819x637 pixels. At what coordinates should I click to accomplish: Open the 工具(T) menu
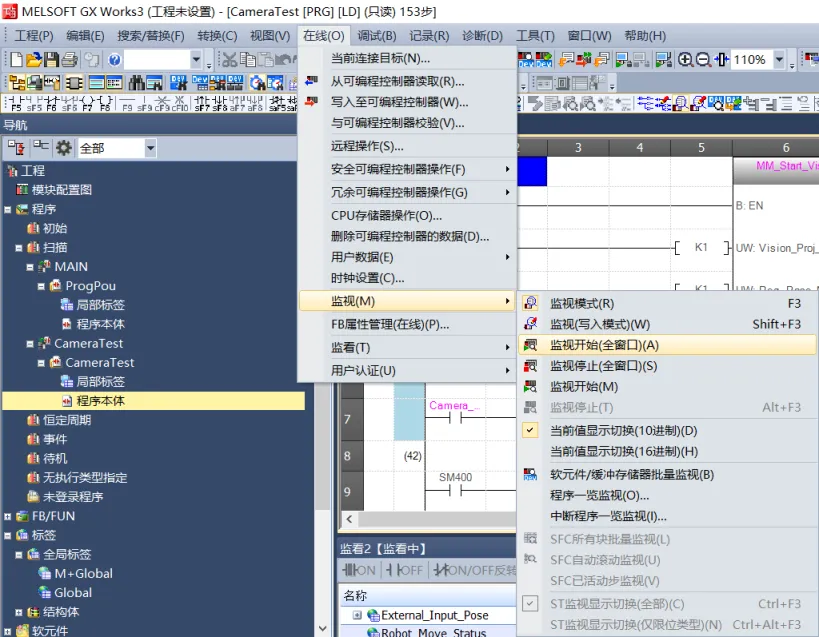(x=535, y=36)
